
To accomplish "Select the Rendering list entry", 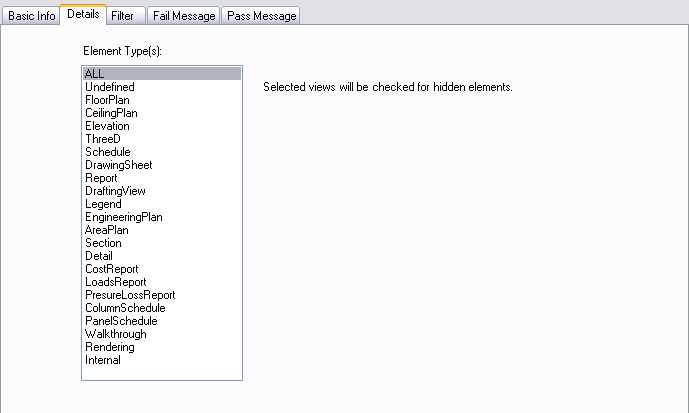I will pos(162,347).
